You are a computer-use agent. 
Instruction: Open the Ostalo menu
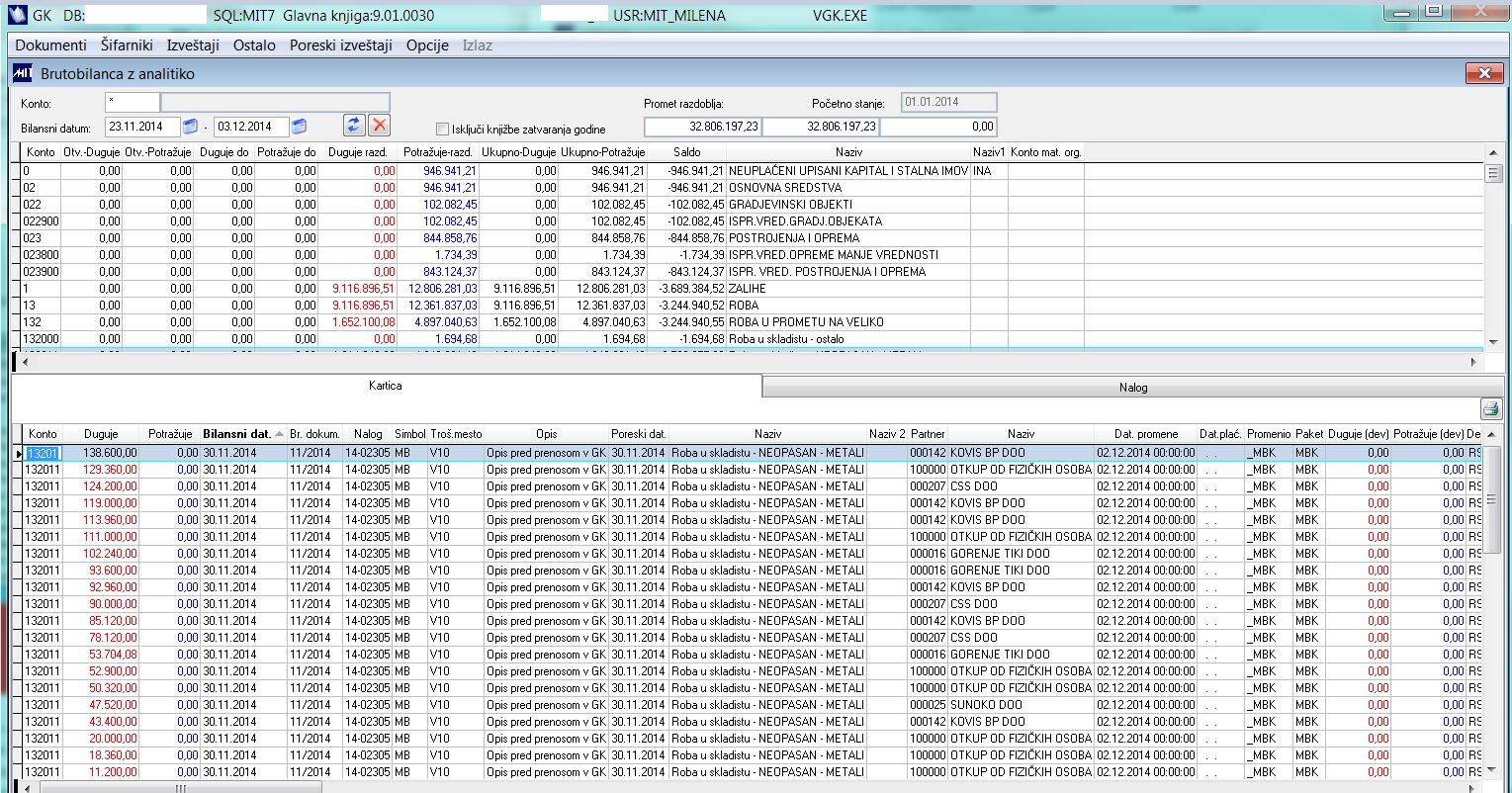(254, 45)
